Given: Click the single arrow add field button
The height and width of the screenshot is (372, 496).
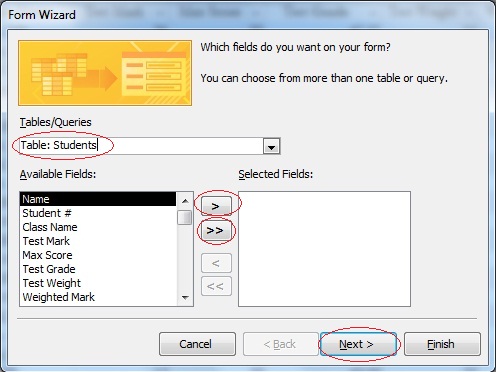Looking at the screenshot, I should 216,206.
